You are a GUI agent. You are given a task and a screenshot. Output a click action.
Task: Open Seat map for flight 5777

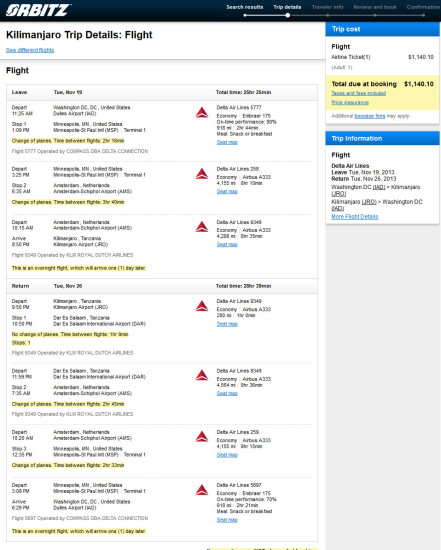click(227, 142)
